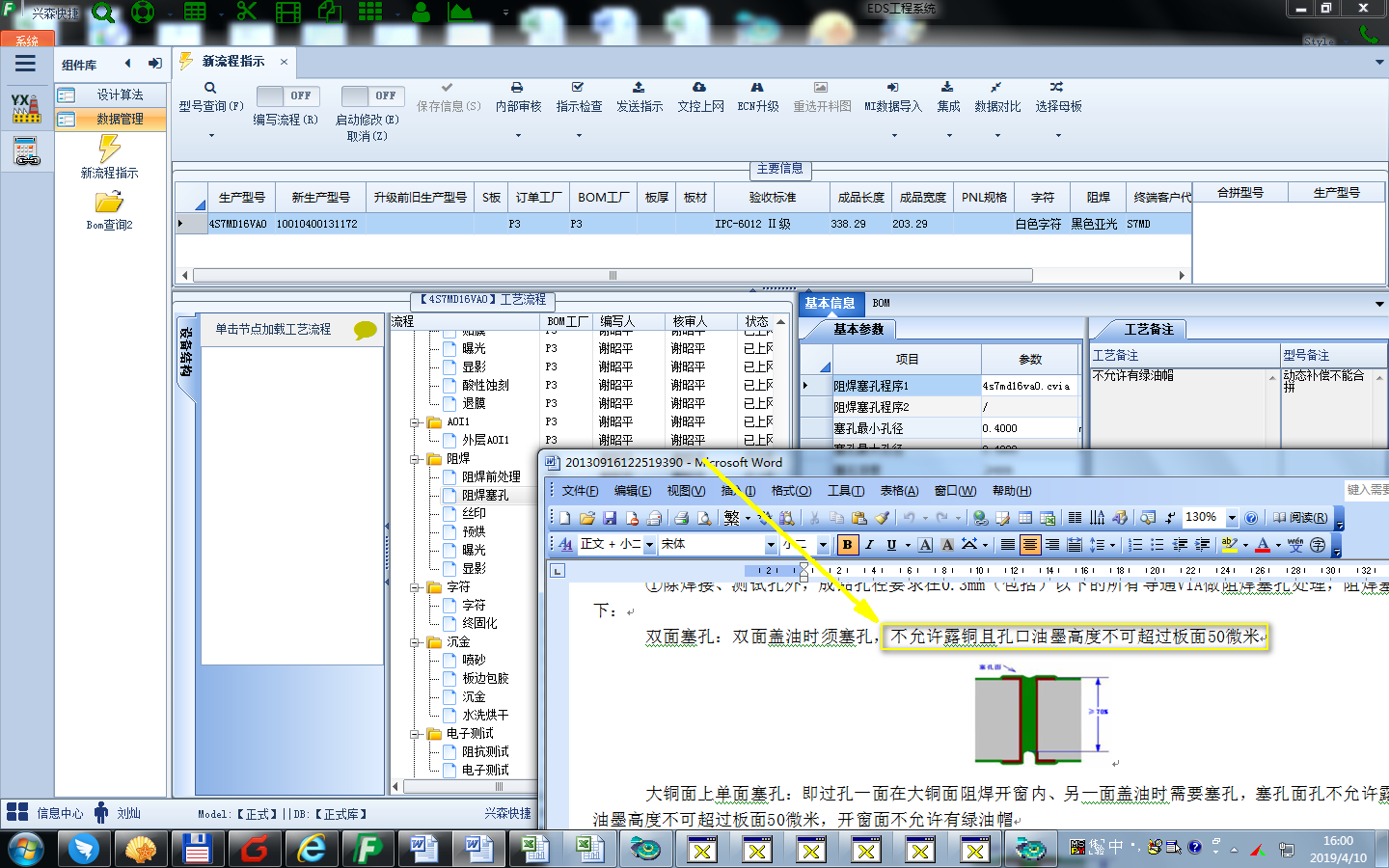This screenshot has height=868, width=1389.
Task: Open 文件(F) menu in Word
Action: pos(580,491)
